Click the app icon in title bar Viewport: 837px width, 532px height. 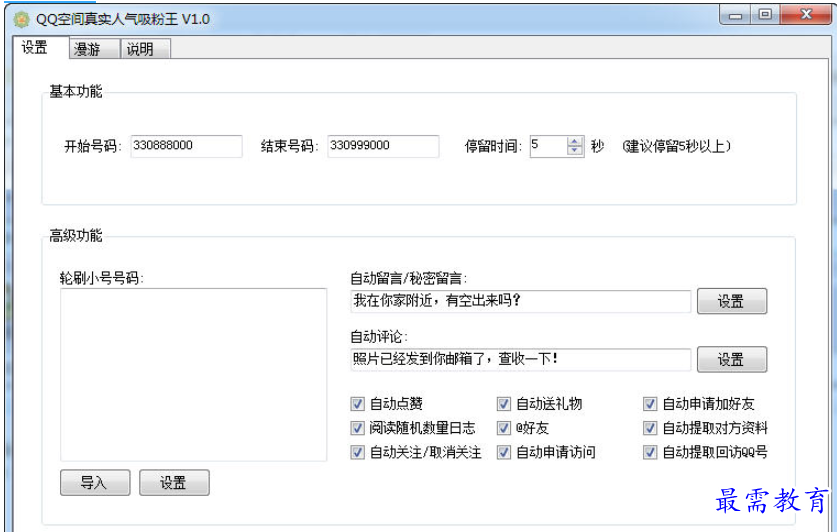[x=21, y=19]
